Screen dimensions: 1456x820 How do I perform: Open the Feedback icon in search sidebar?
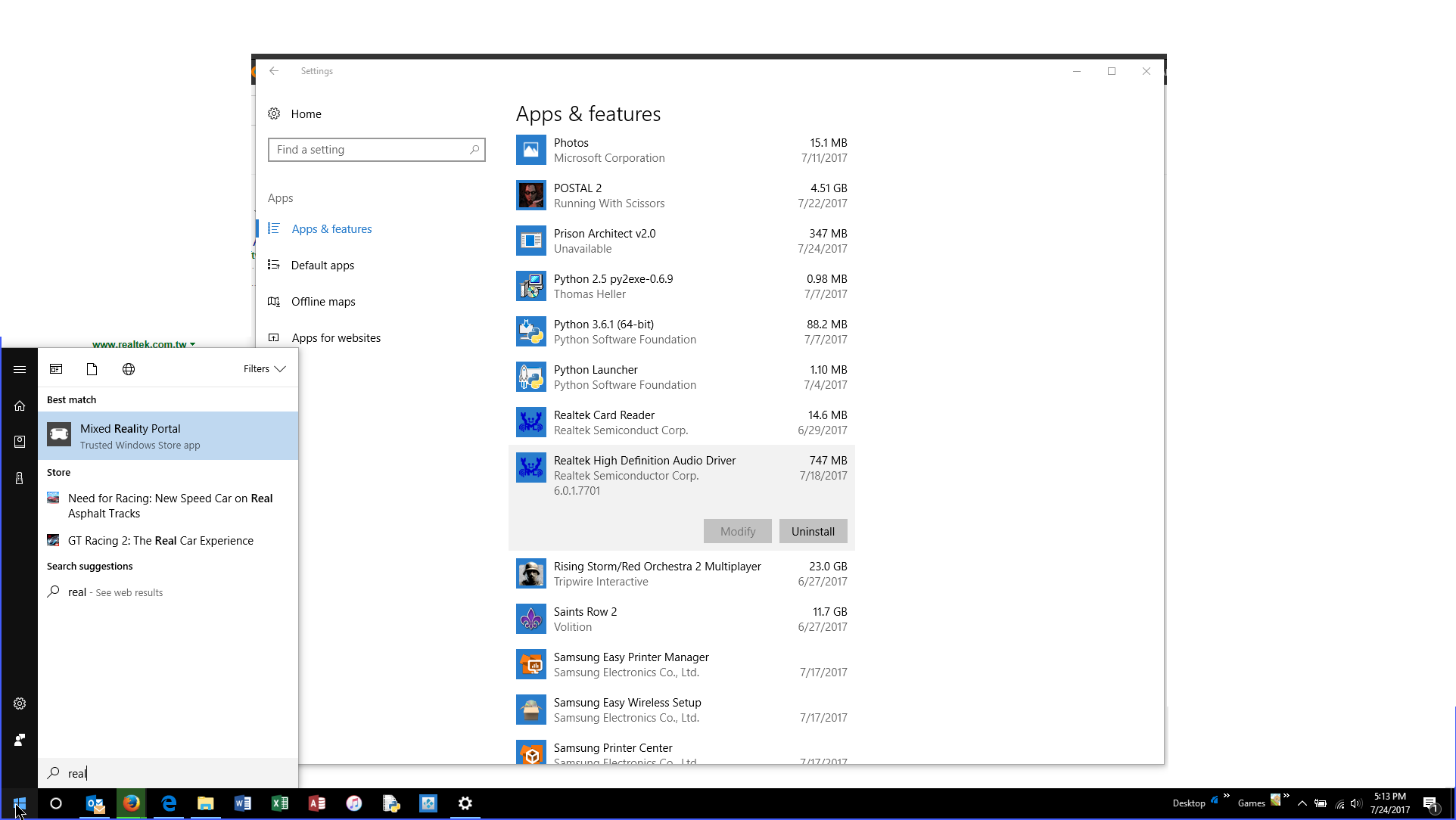click(x=20, y=740)
